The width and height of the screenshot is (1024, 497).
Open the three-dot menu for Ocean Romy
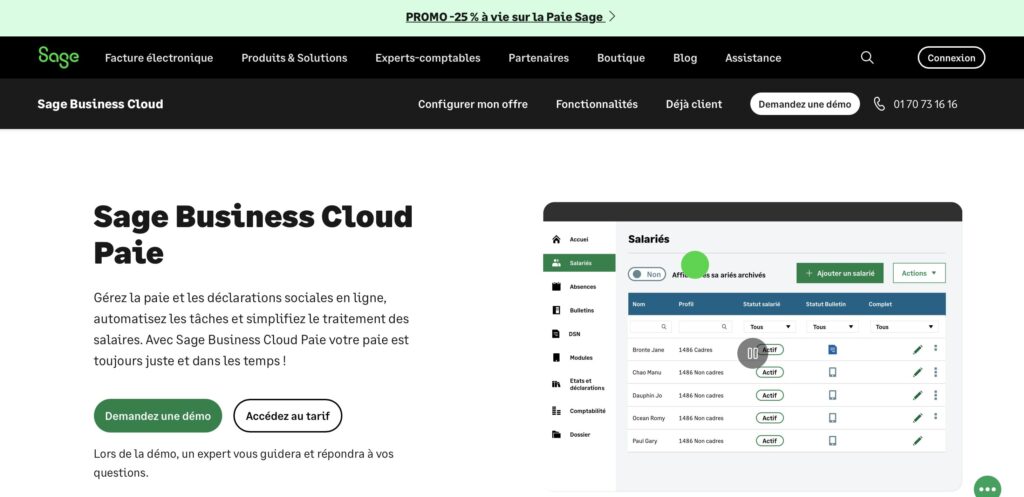click(x=936, y=416)
